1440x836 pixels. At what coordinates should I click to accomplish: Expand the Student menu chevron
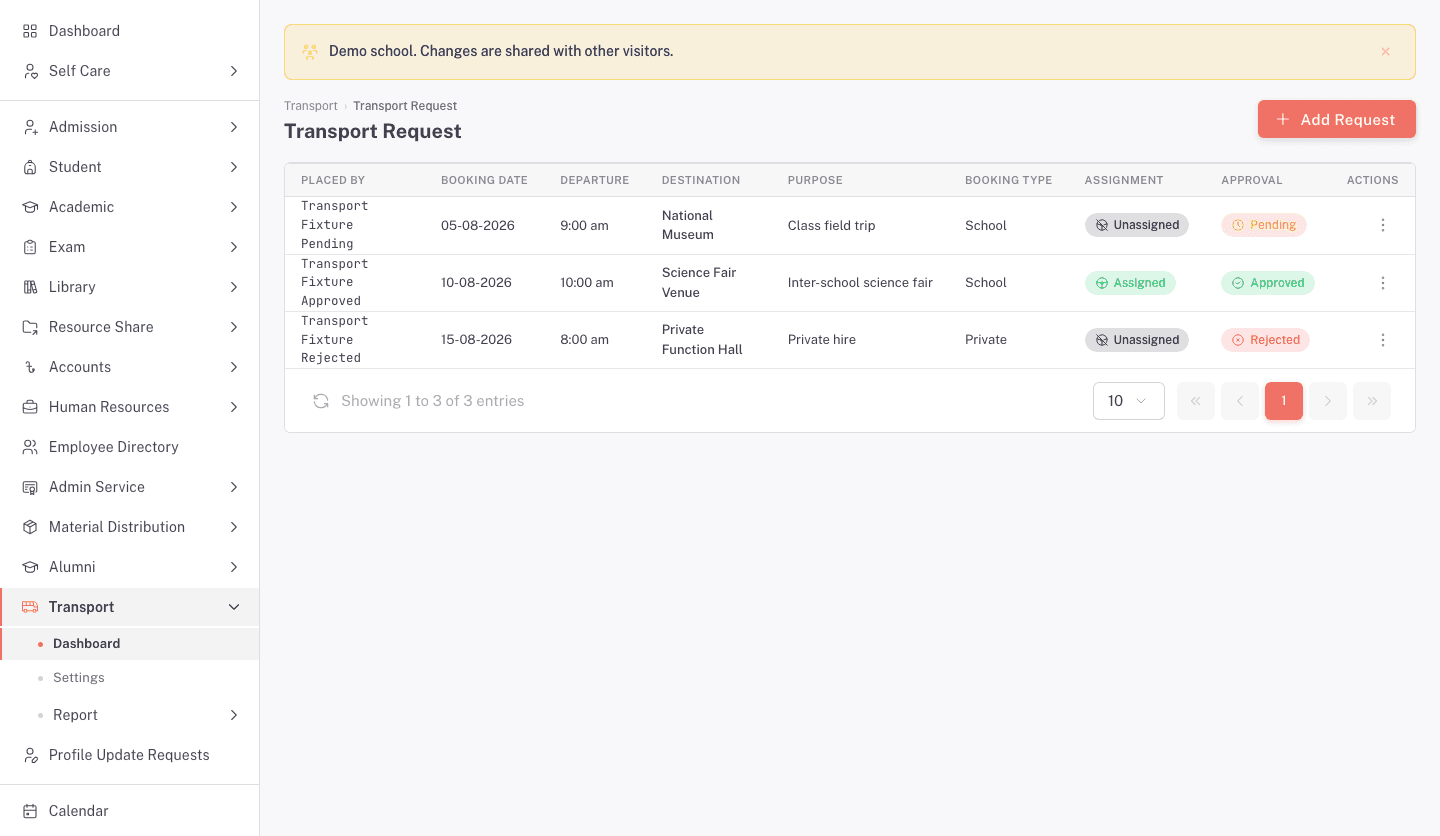coord(234,167)
